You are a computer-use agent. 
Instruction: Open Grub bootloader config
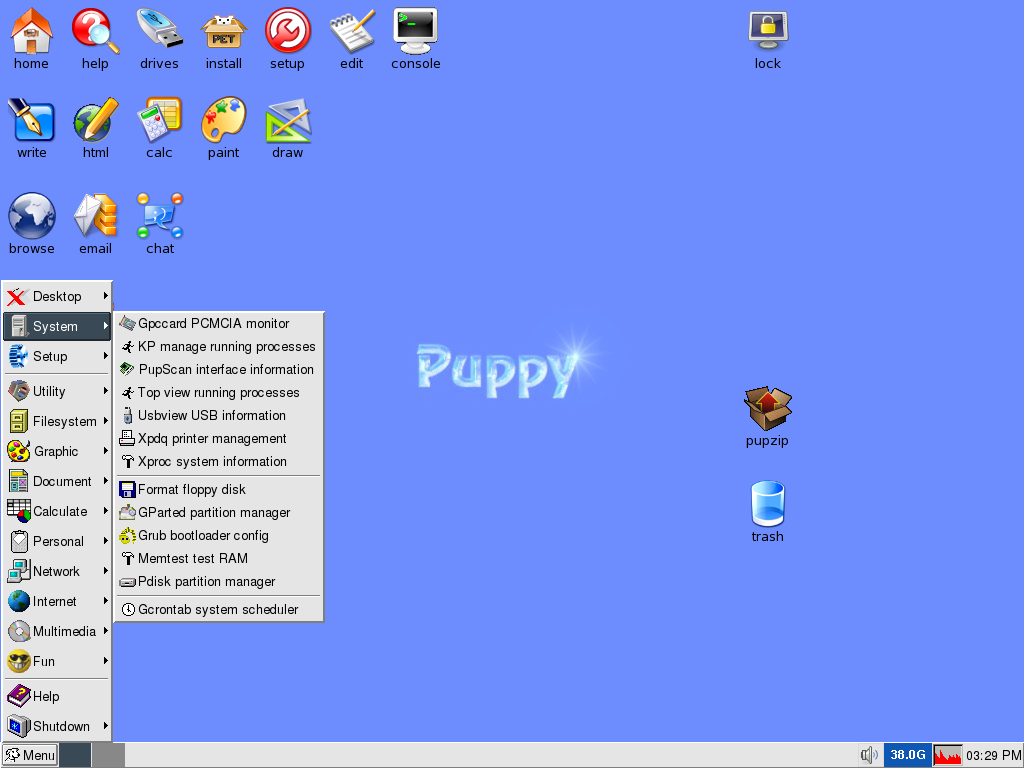219,536
